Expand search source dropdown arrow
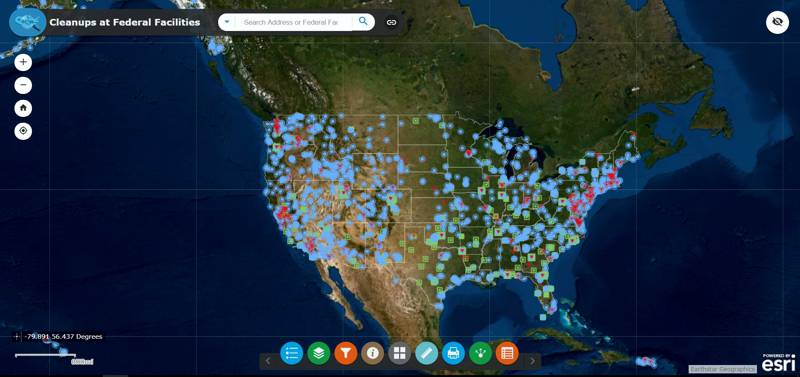The image size is (800, 377). point(227,22)
